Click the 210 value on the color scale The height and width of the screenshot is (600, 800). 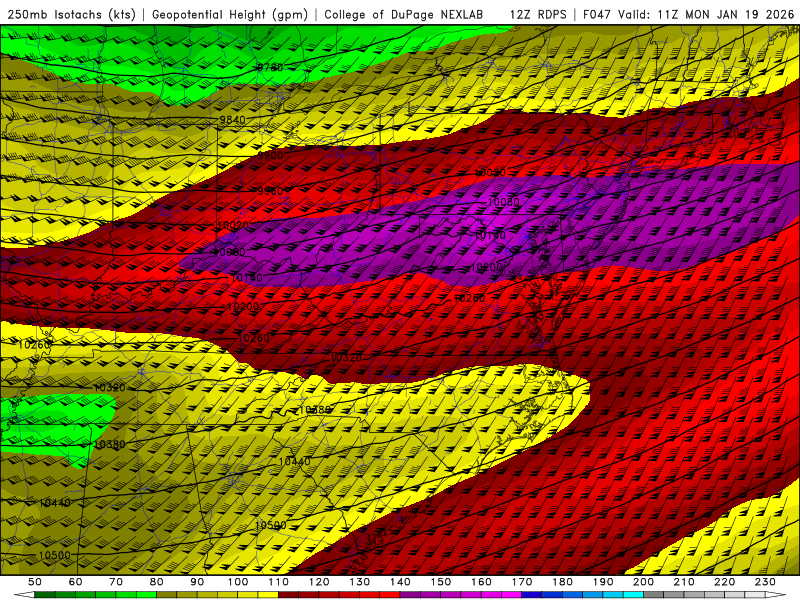684,582
